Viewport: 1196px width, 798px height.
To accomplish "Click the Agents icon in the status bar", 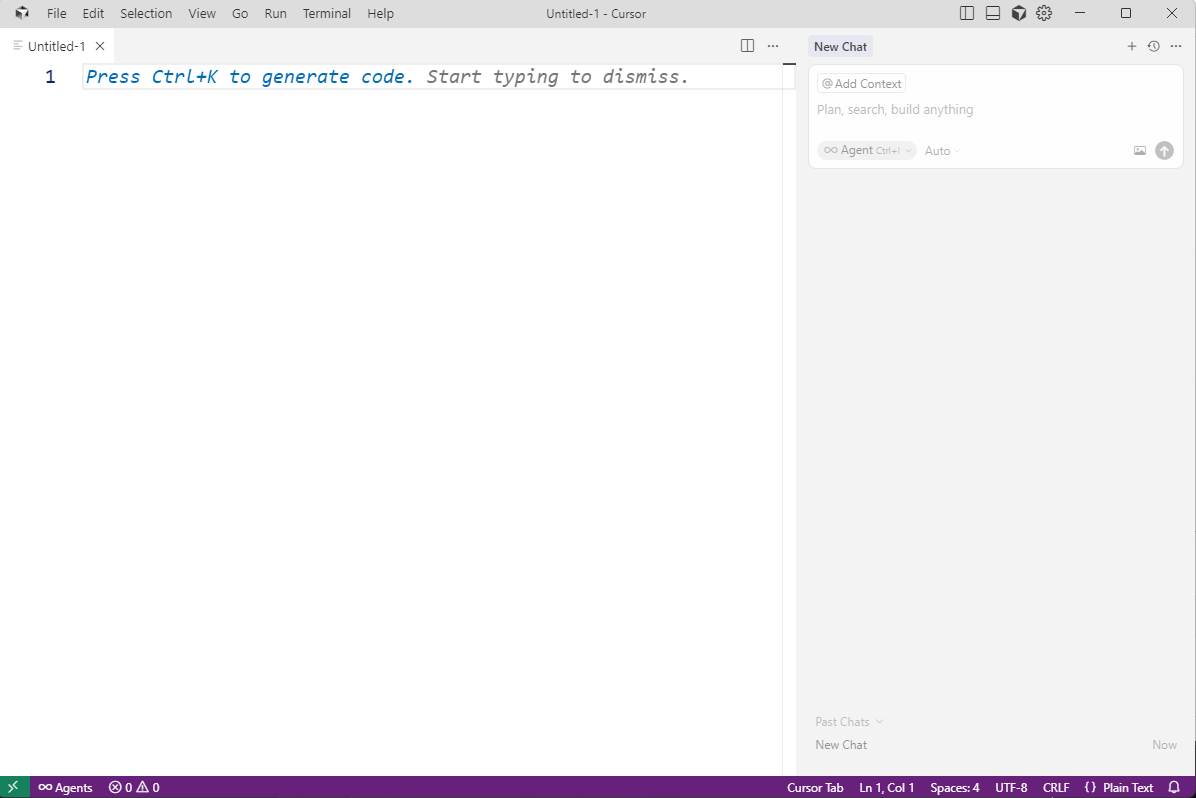I will coord(65,787).
